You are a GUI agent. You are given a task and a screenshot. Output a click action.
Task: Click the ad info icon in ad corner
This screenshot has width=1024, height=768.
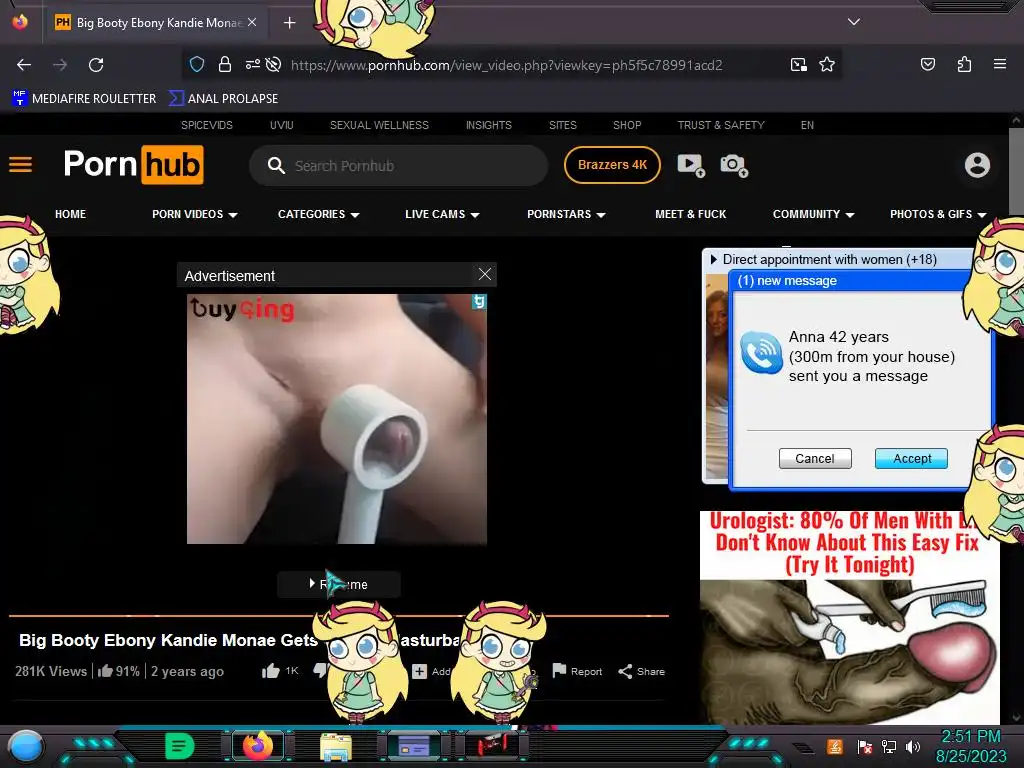479,301
